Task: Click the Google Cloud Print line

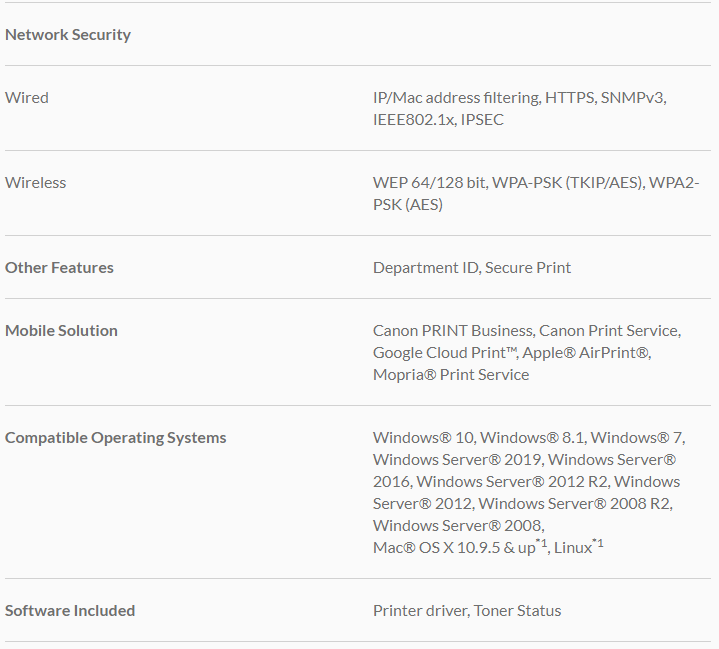Action: tap(512, 353)
